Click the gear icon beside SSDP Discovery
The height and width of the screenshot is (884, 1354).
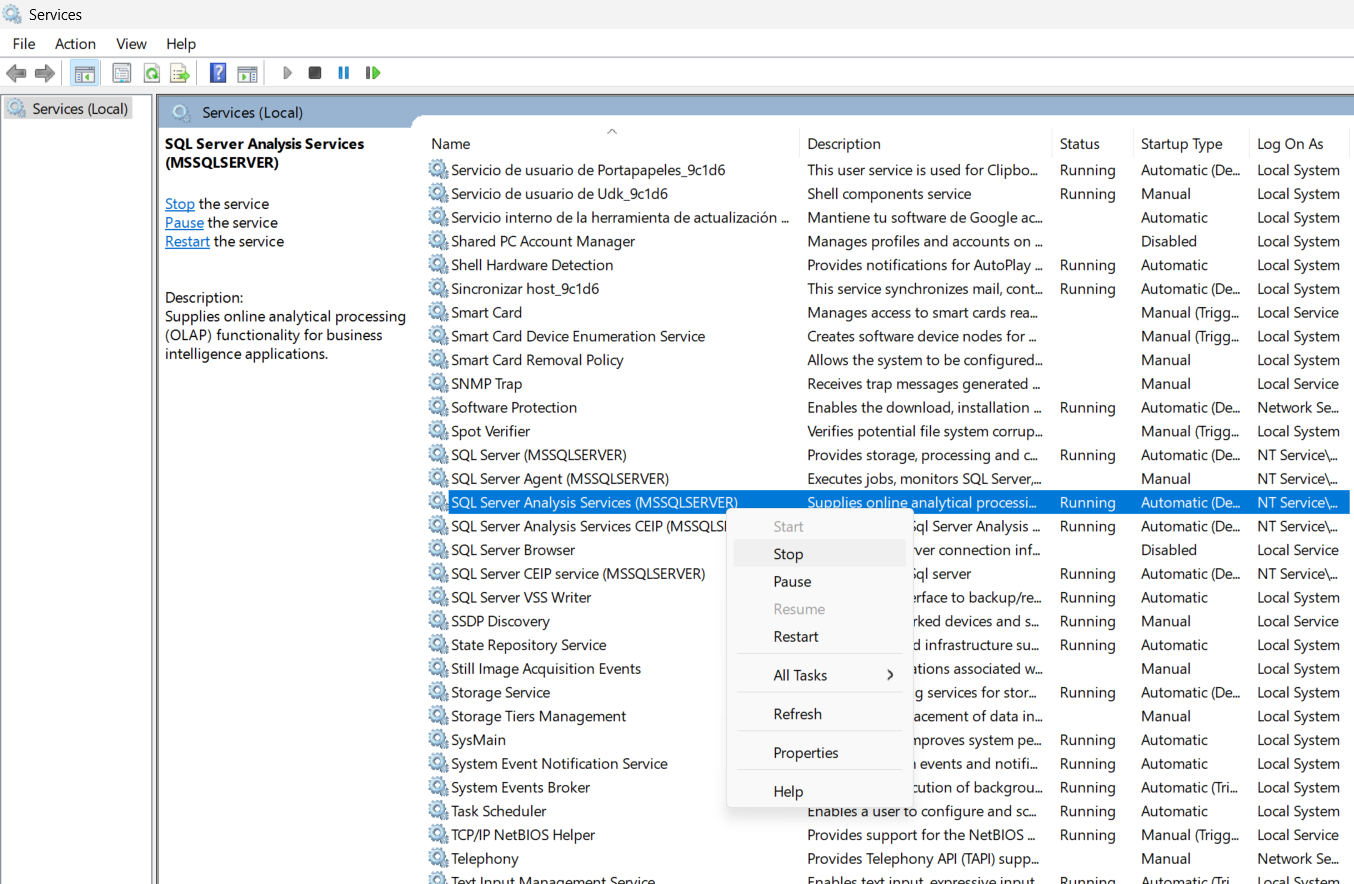(x=438, y=621)
